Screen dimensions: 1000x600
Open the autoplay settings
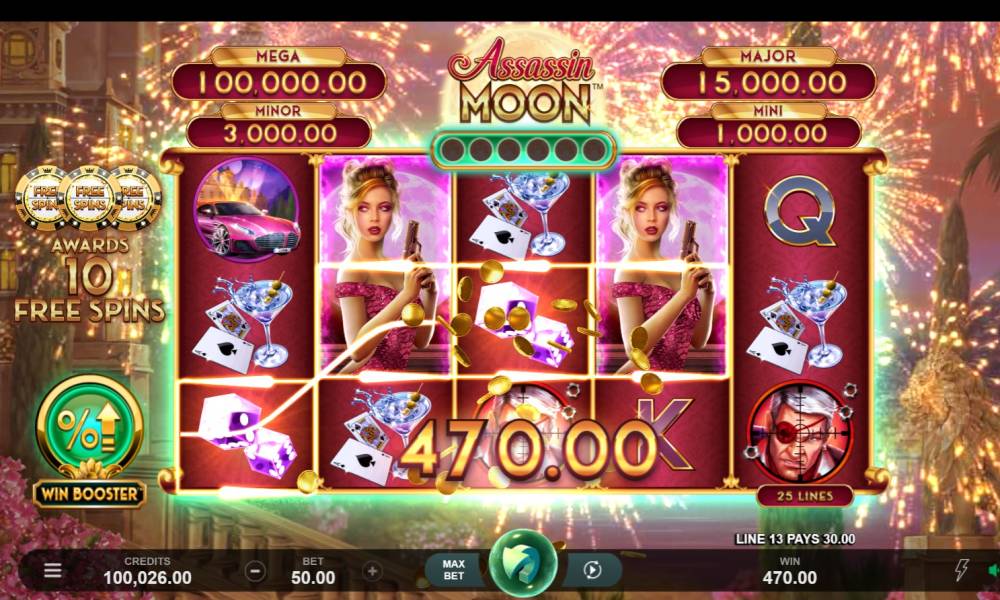592,569
